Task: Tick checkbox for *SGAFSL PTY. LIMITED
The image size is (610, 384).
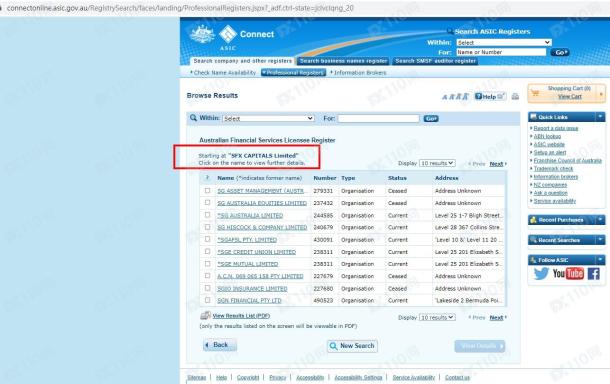Action: click(207, 239)
